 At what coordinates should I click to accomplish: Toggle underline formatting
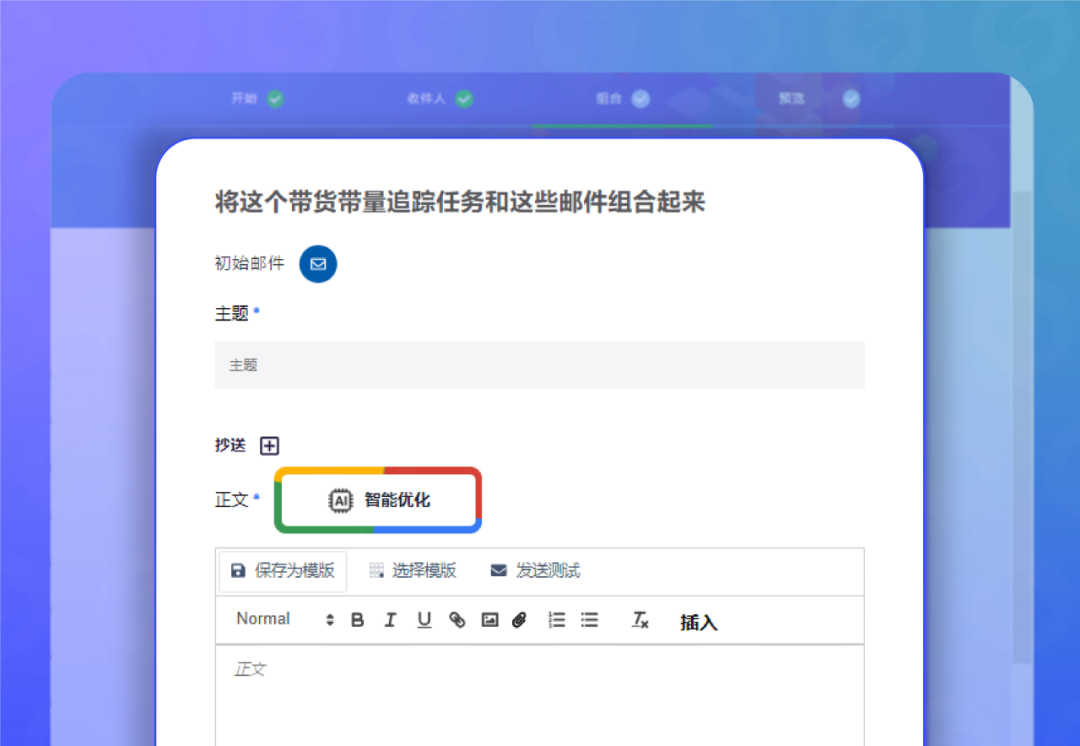pyautogui.click(x=423, y=620)
